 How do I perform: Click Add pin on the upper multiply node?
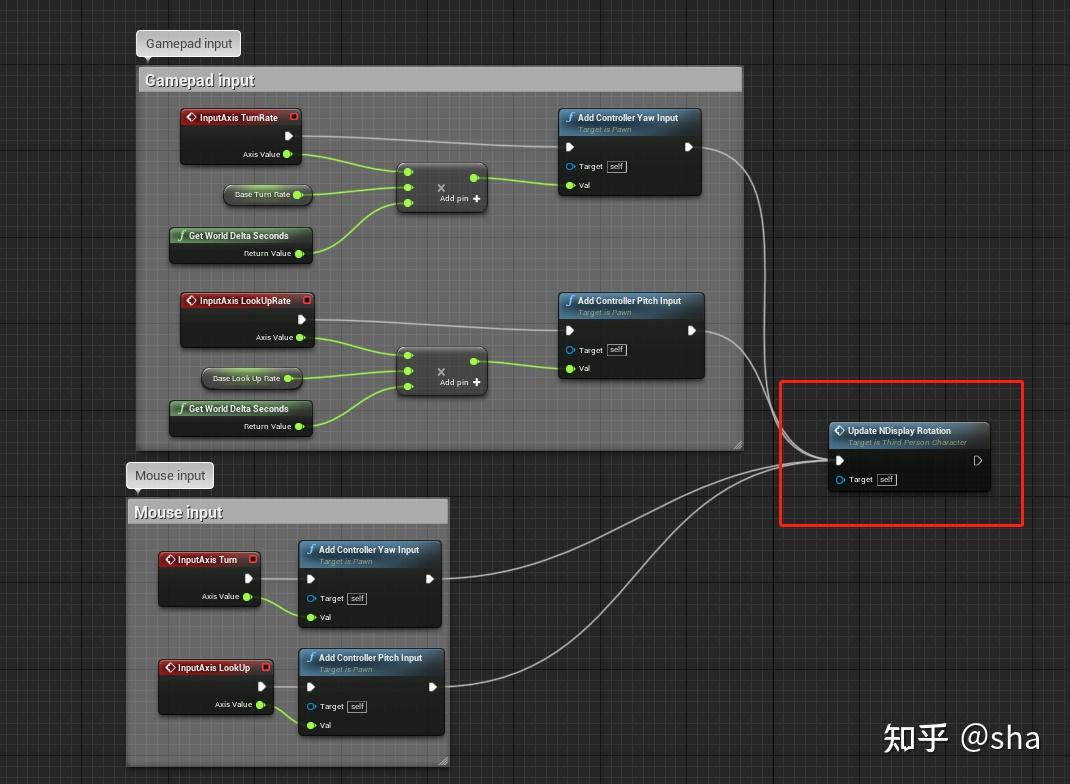click(x=452, y=198)
